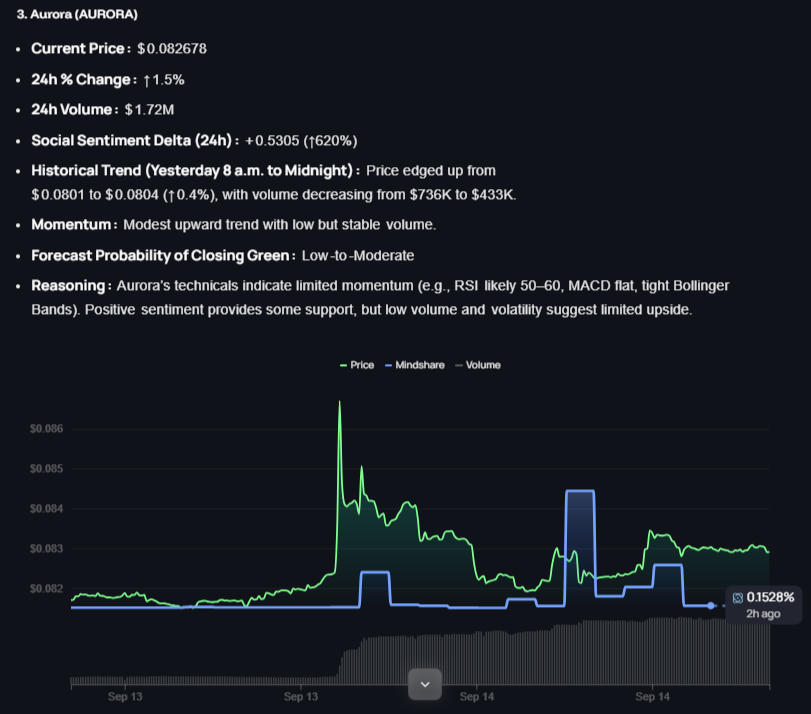Viewport: 811px width, 714px height.
Task: Click the '2h ago' timestamp label
Action: 763,614
